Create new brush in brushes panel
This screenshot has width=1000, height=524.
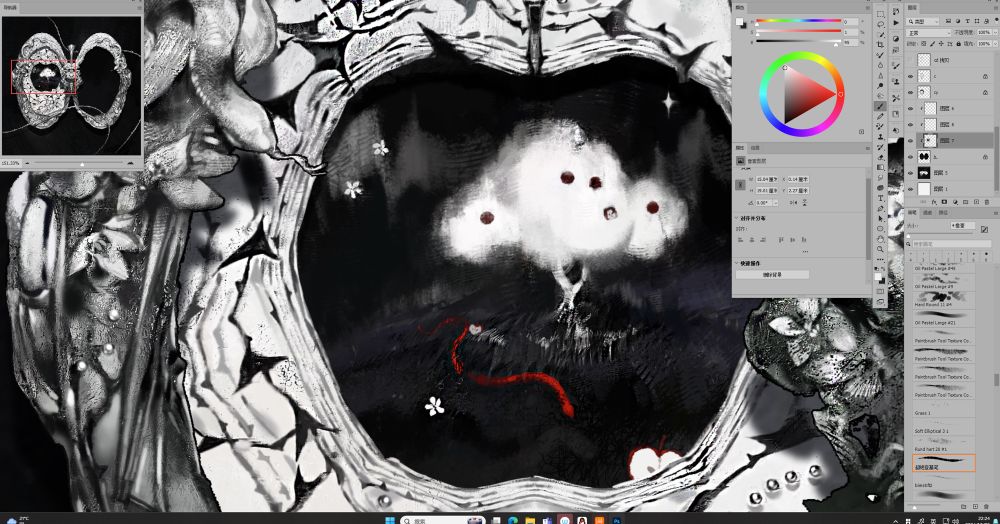tap(975, 506)
